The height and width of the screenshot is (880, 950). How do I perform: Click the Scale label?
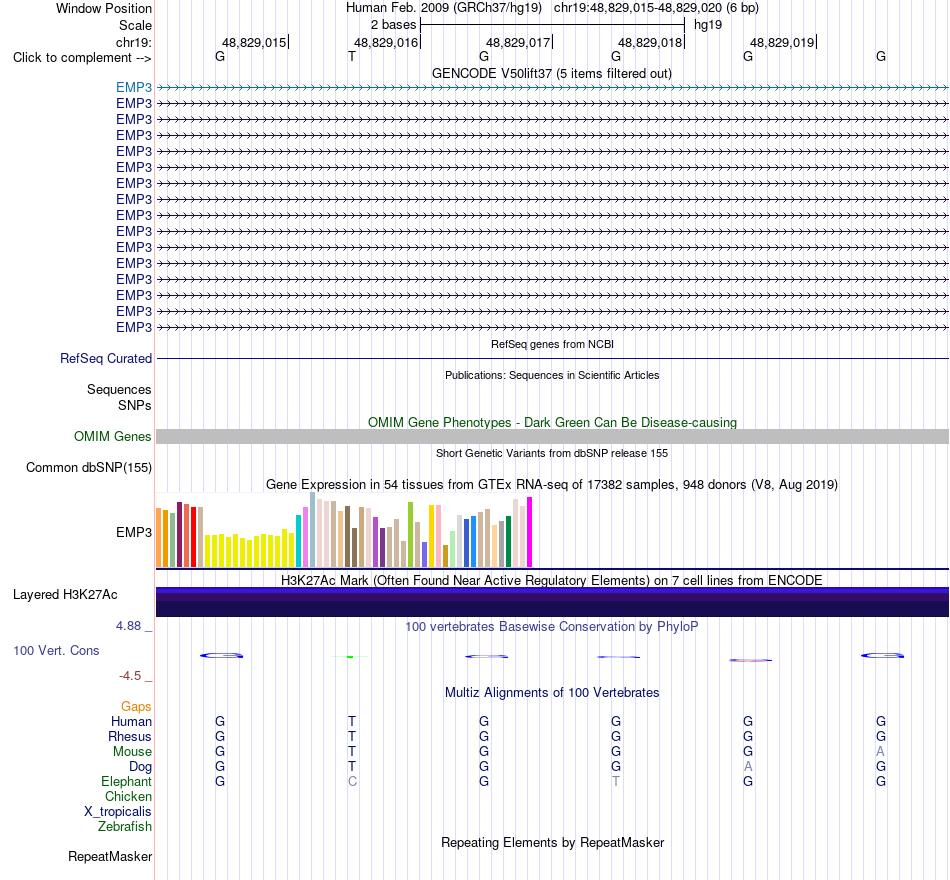[x=135, y=25]
